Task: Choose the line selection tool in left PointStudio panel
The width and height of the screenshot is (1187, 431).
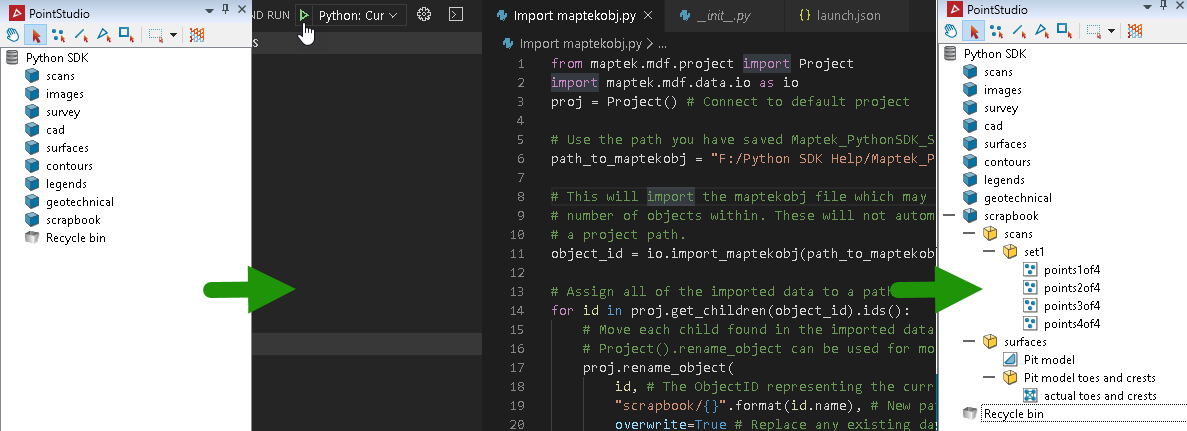Action: 81,34
